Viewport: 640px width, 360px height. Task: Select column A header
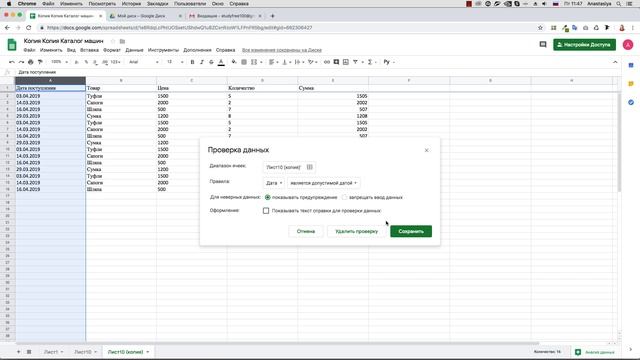(50, 80)
